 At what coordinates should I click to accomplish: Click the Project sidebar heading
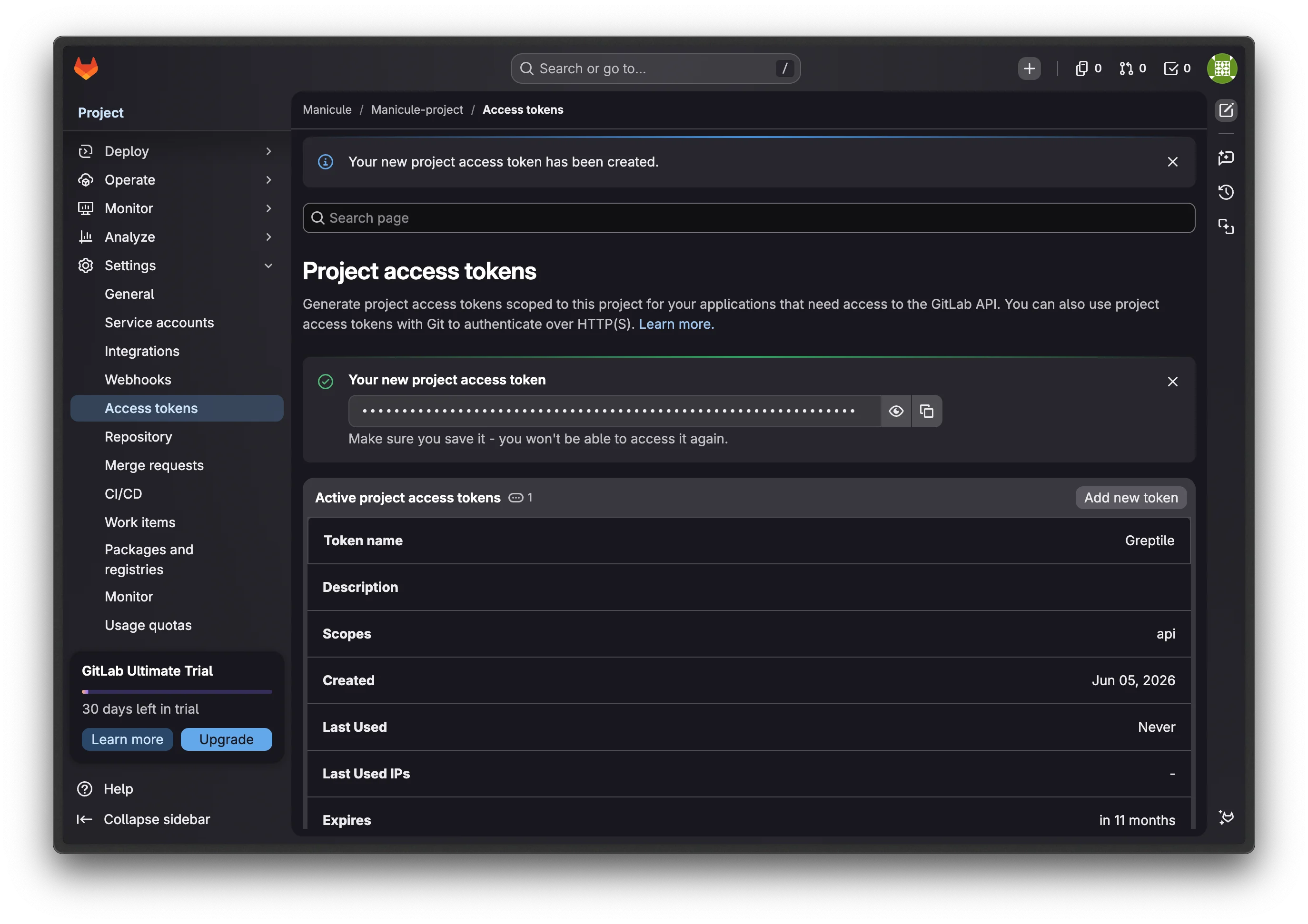pos(100,113)
